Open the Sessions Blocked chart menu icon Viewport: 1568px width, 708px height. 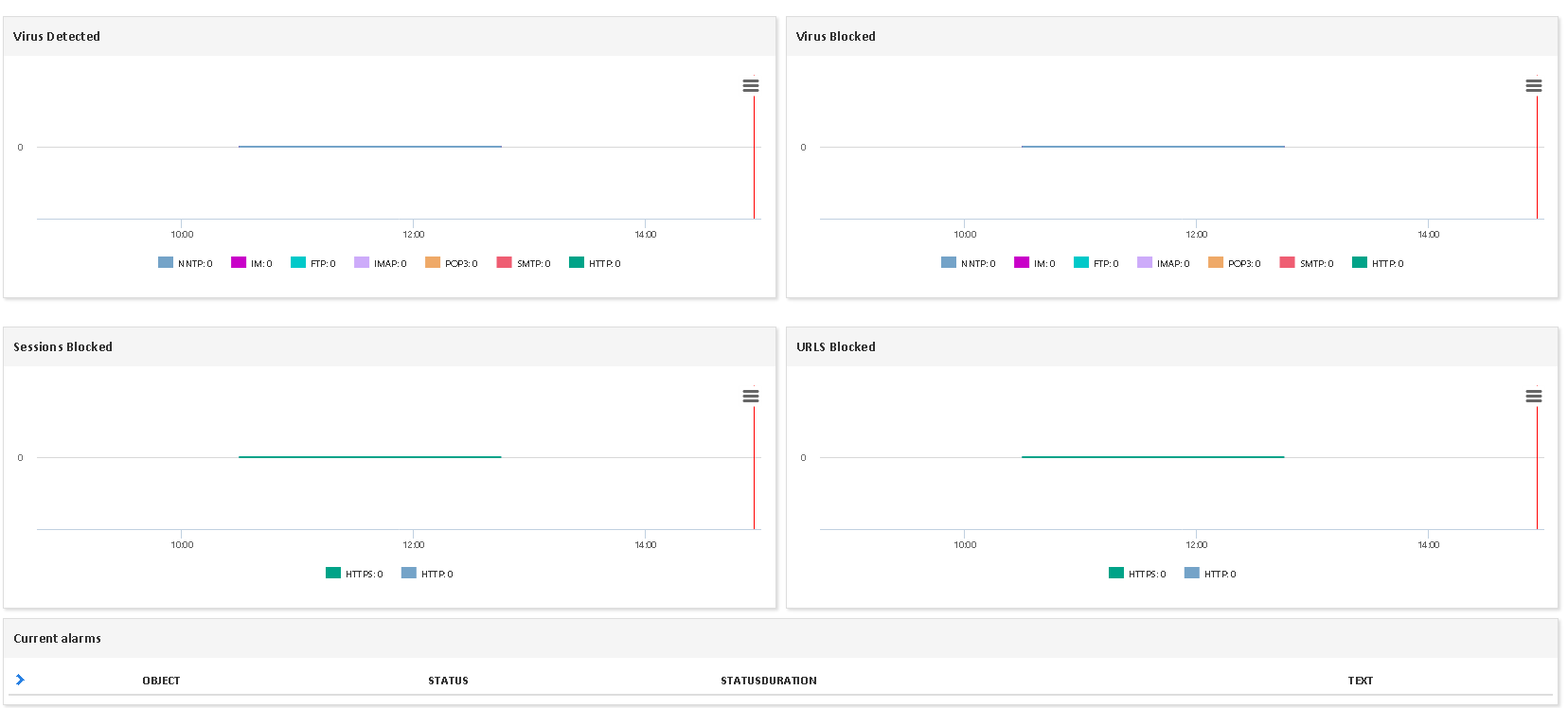pyautogui.click(x=751, y=397)
